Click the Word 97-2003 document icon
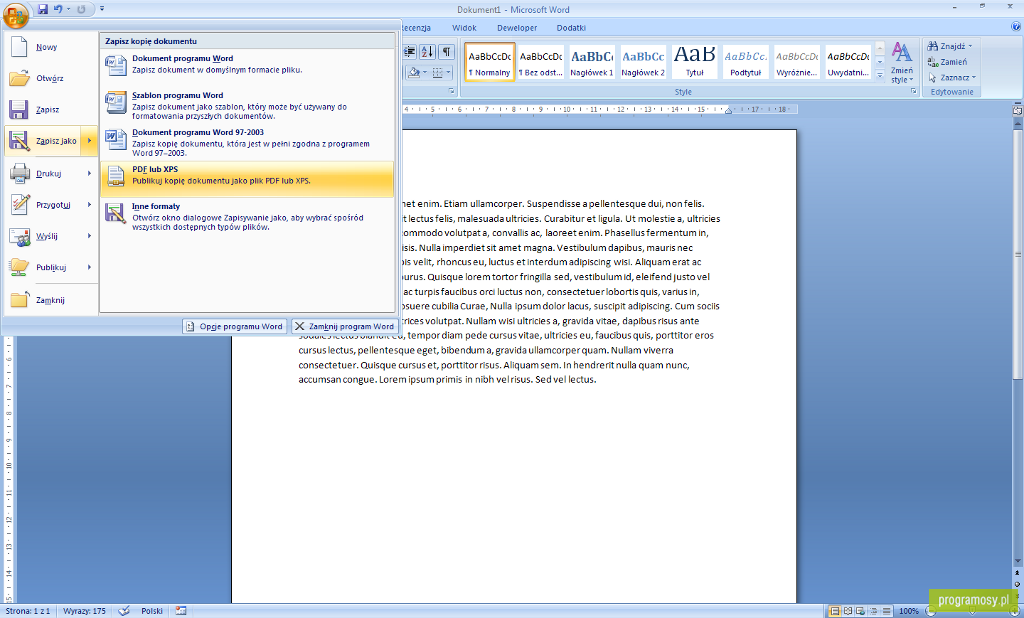1024x618 pixels. click(x=116, y=139)
